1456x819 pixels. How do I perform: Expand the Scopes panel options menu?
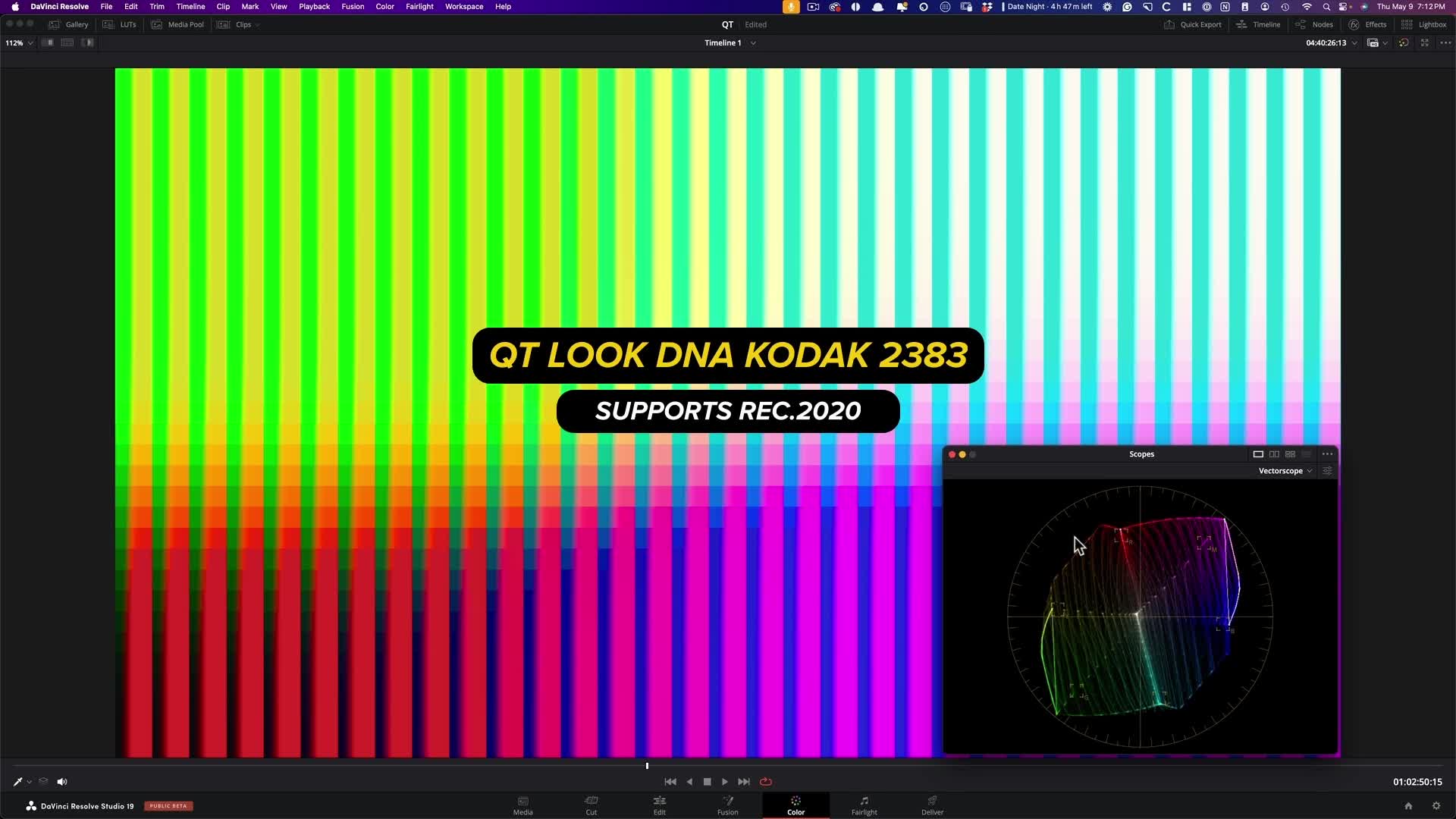[x=1328, y=454]
